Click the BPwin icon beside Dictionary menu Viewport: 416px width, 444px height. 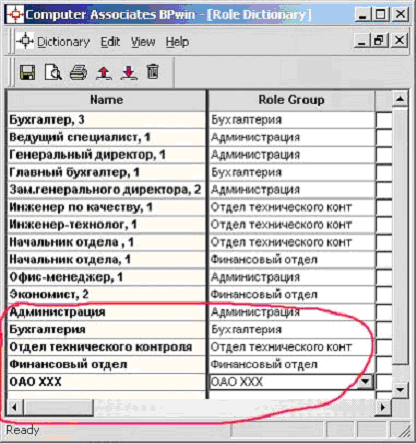click(x=25, y=42)
